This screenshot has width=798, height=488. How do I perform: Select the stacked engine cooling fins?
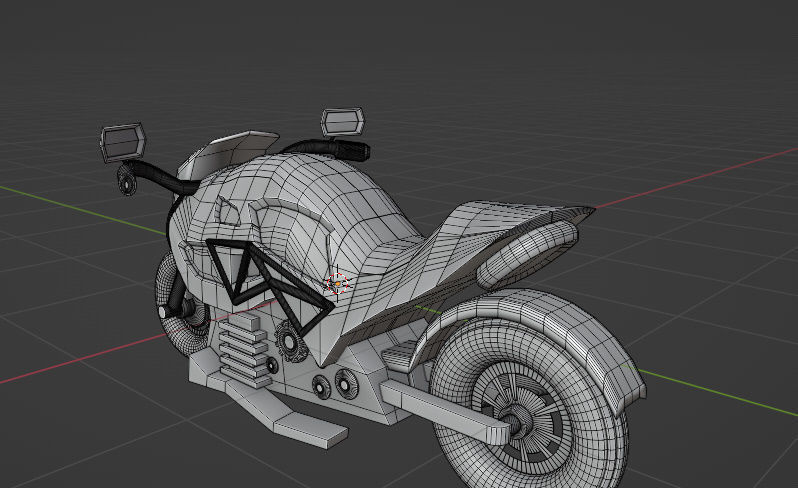[244, 351]
